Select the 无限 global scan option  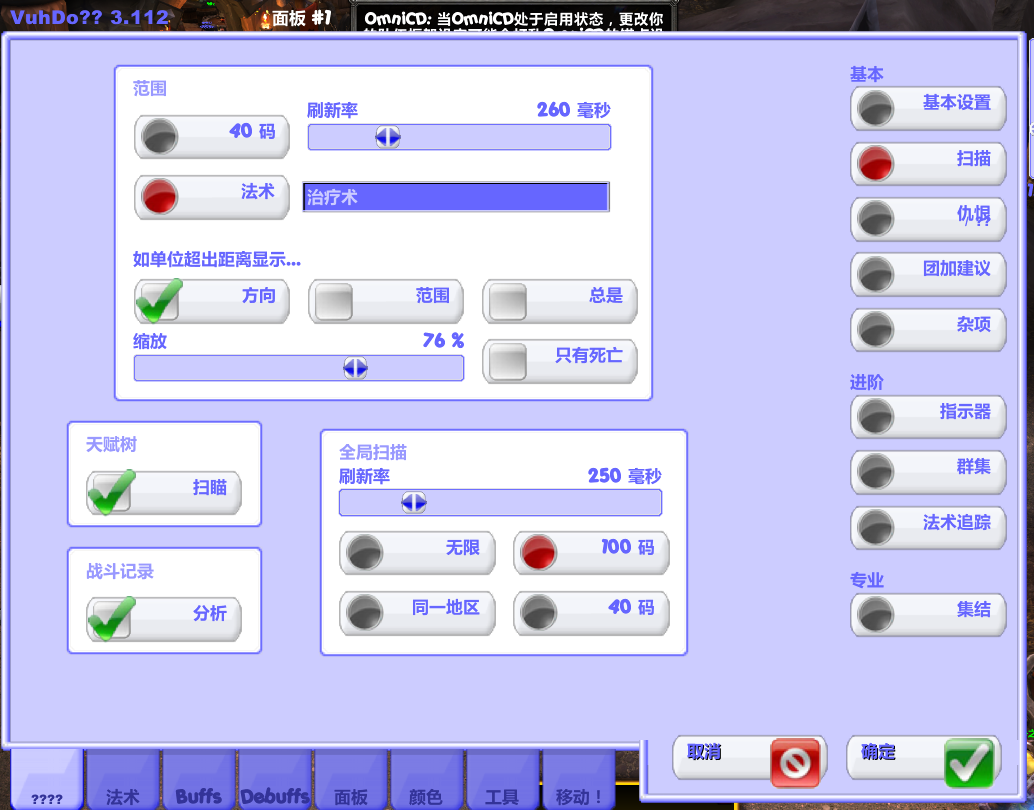417,553
